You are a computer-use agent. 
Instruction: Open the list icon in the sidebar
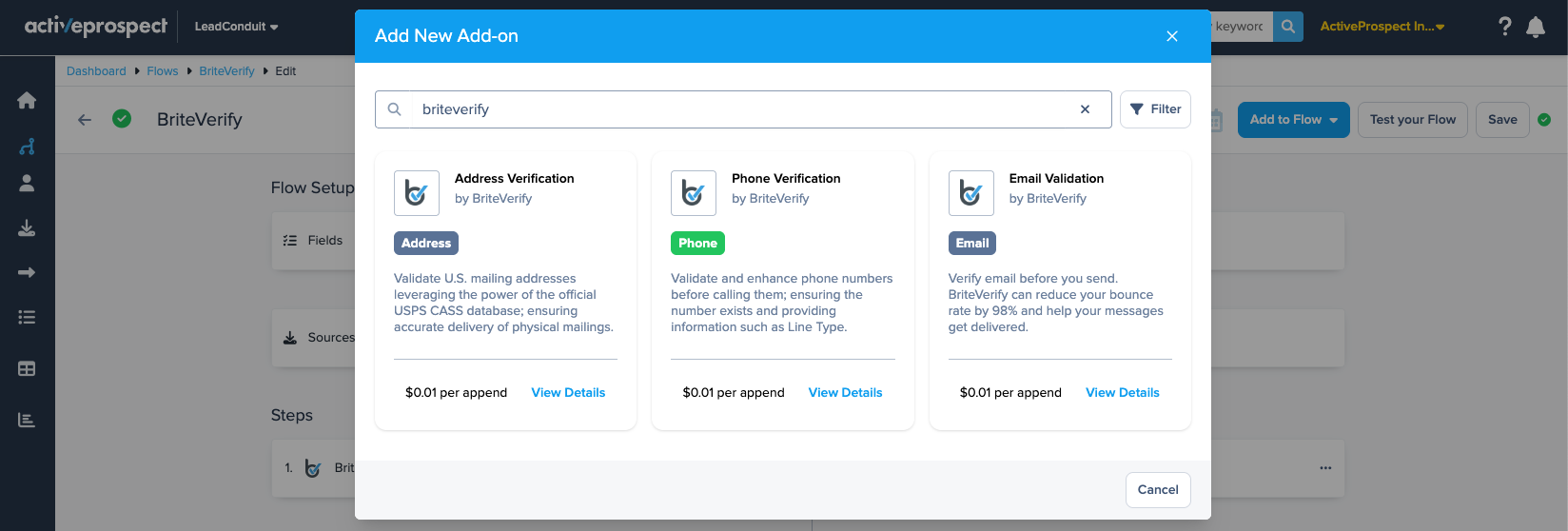click(27, 318)
